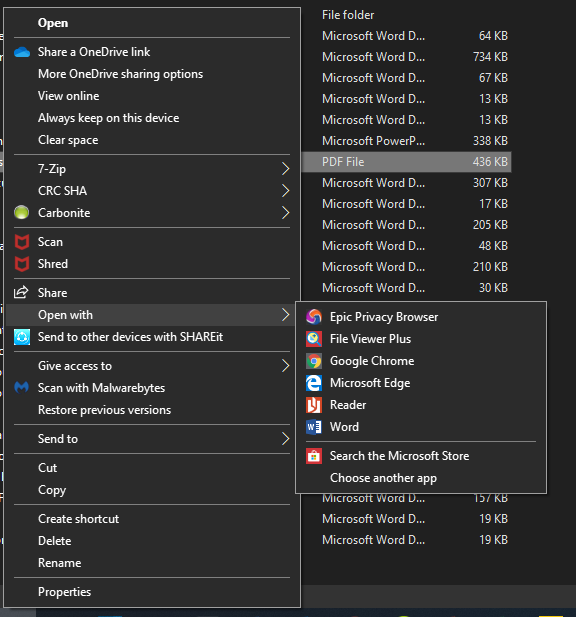Viewport: 576px width, 617px height.
Task: Select View online
Action: click(152, 96)
